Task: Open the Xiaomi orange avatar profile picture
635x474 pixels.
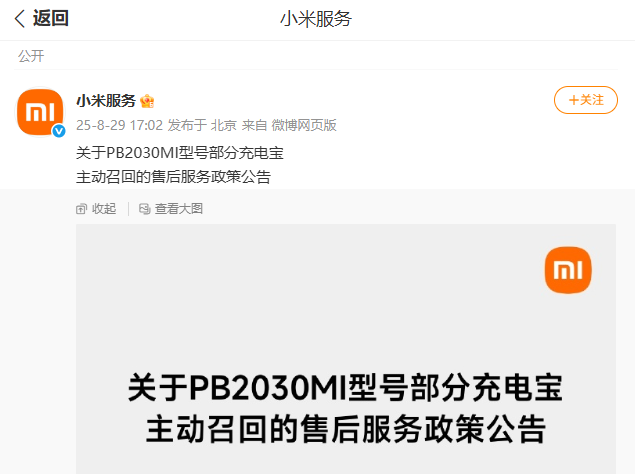Action: point(40,112)
